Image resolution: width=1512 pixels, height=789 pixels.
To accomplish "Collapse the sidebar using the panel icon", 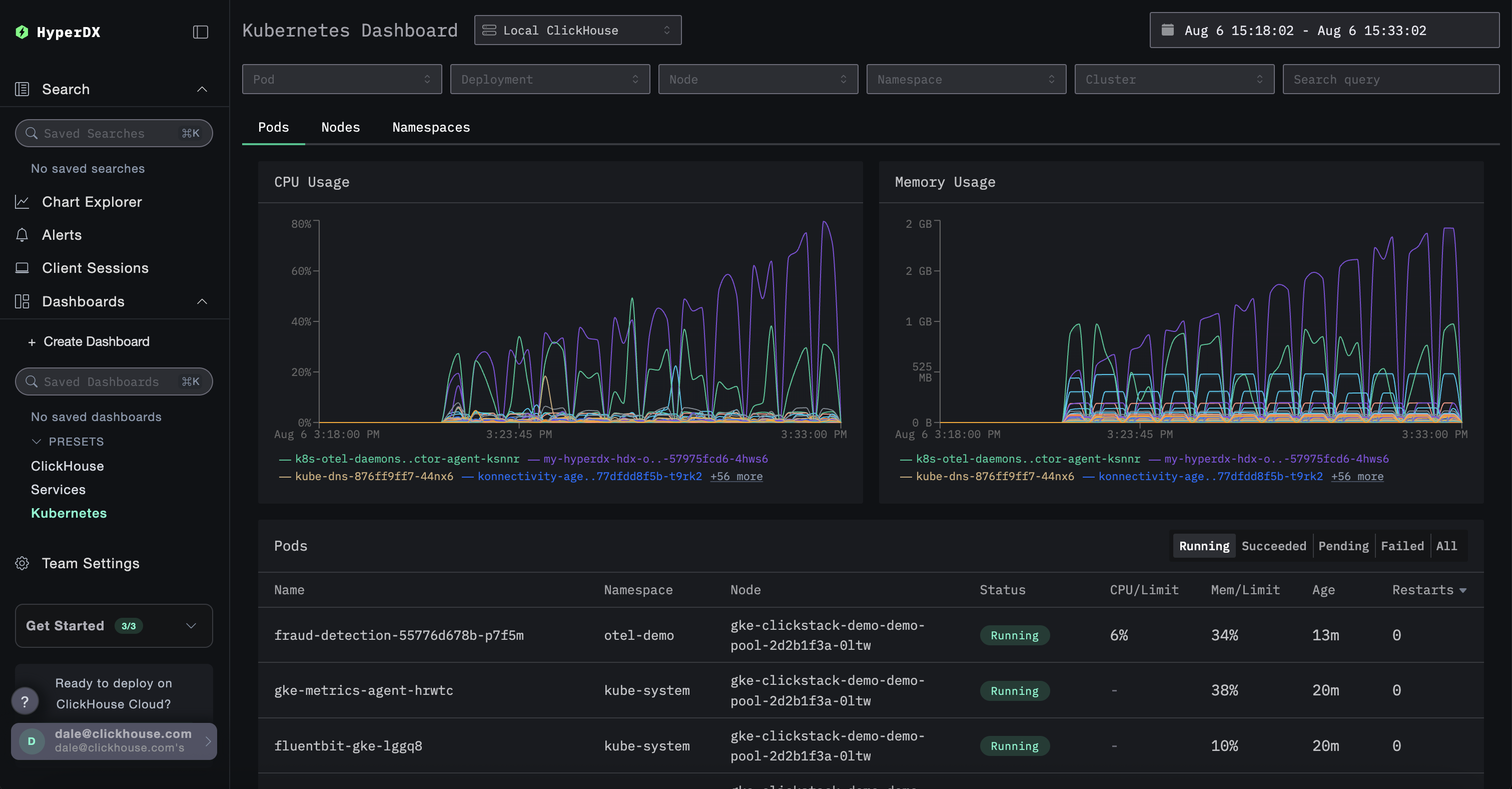I will tap(200, 32).
